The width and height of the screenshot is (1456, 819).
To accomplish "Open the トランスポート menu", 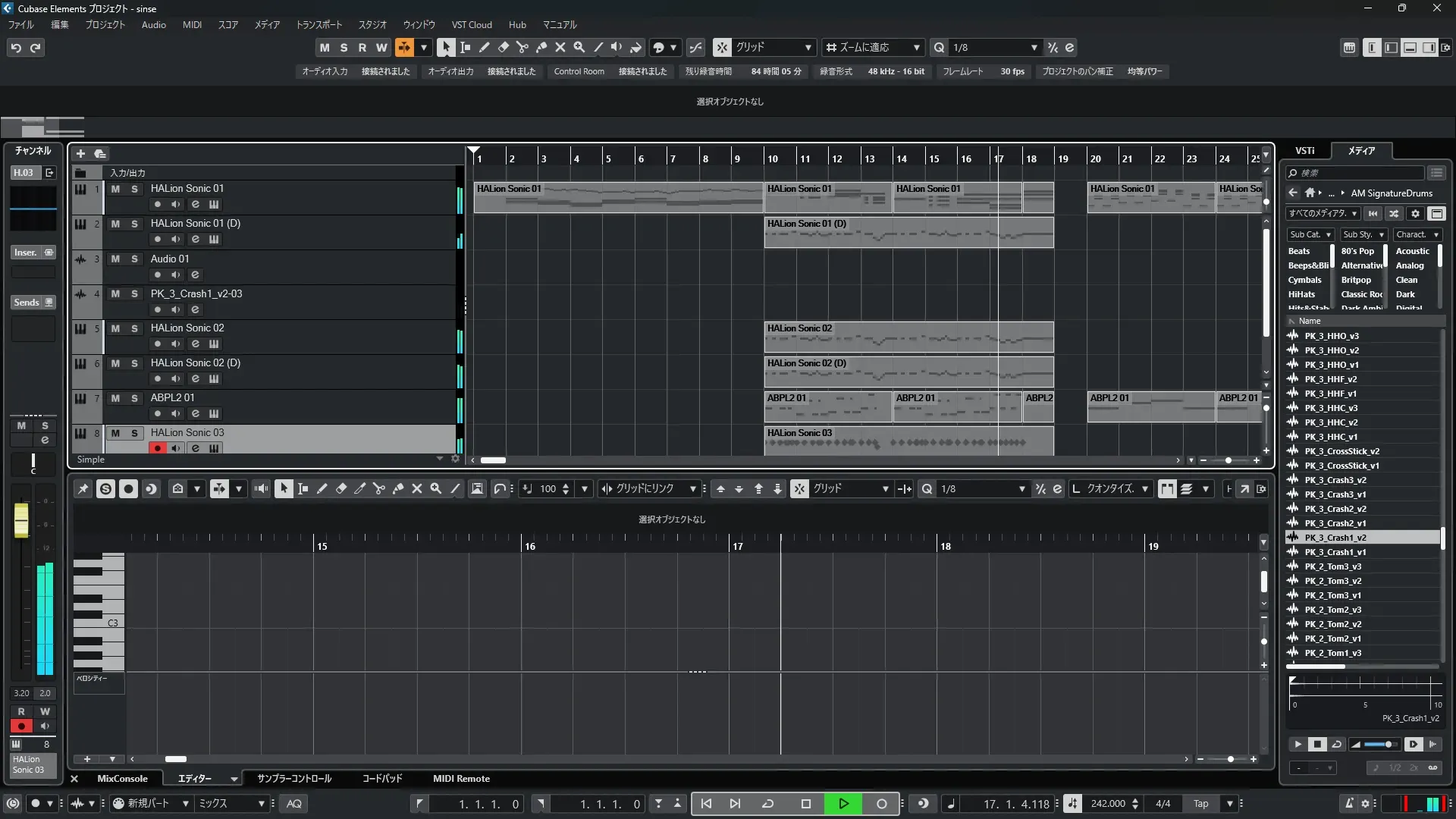I will pyautogui.click(x=318, y=24).
